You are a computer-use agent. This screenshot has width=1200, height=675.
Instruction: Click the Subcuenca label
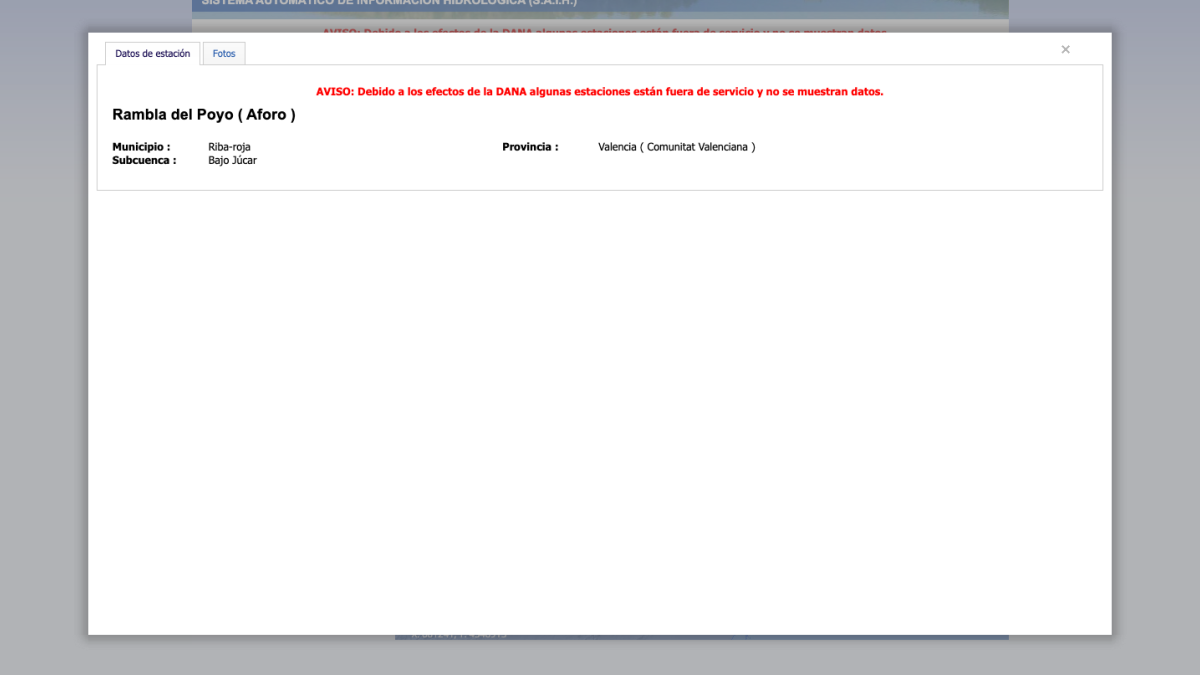pos(144,160)
